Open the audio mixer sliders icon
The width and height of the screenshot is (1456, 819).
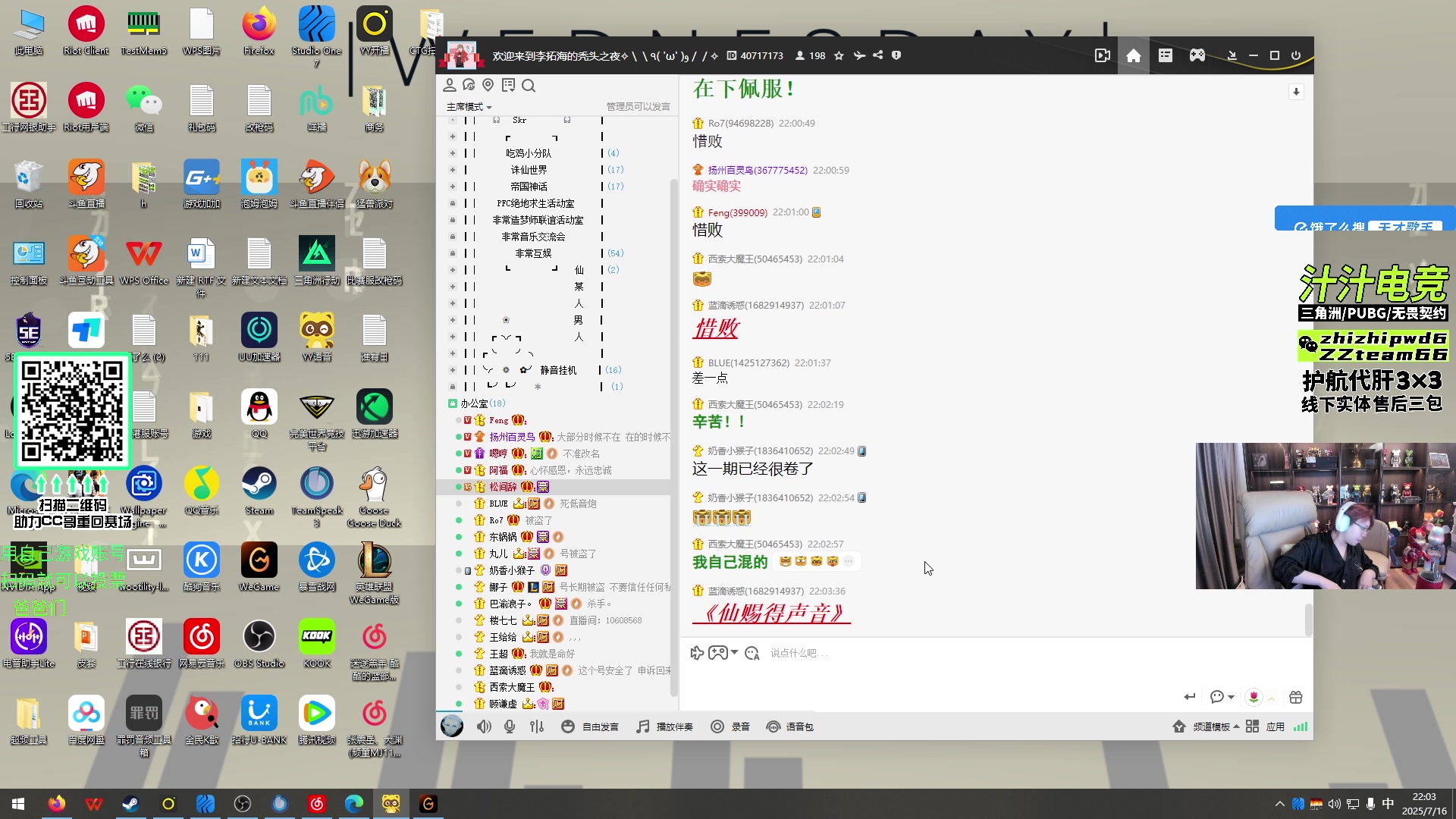click(537, 726)
